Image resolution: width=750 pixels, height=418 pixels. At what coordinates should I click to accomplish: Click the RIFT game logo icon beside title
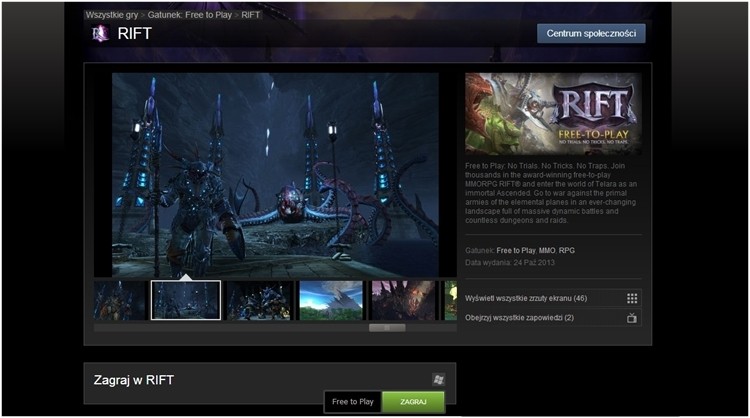pos(100,33)
